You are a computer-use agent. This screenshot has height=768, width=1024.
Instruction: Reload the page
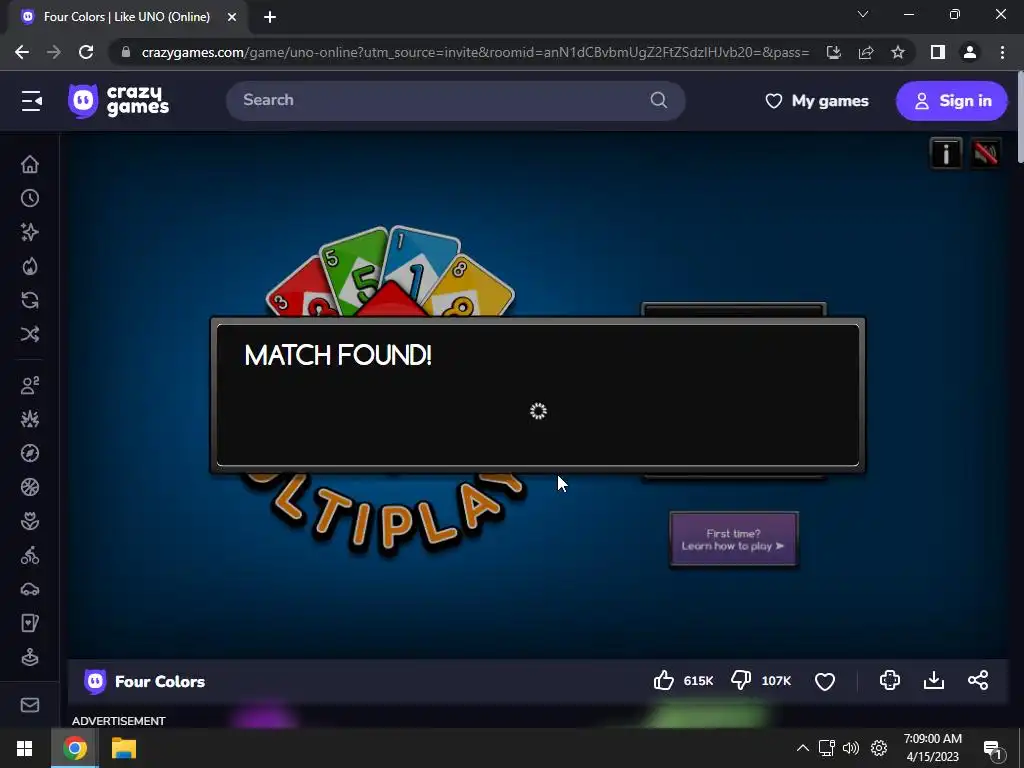[x=86, y=52]
